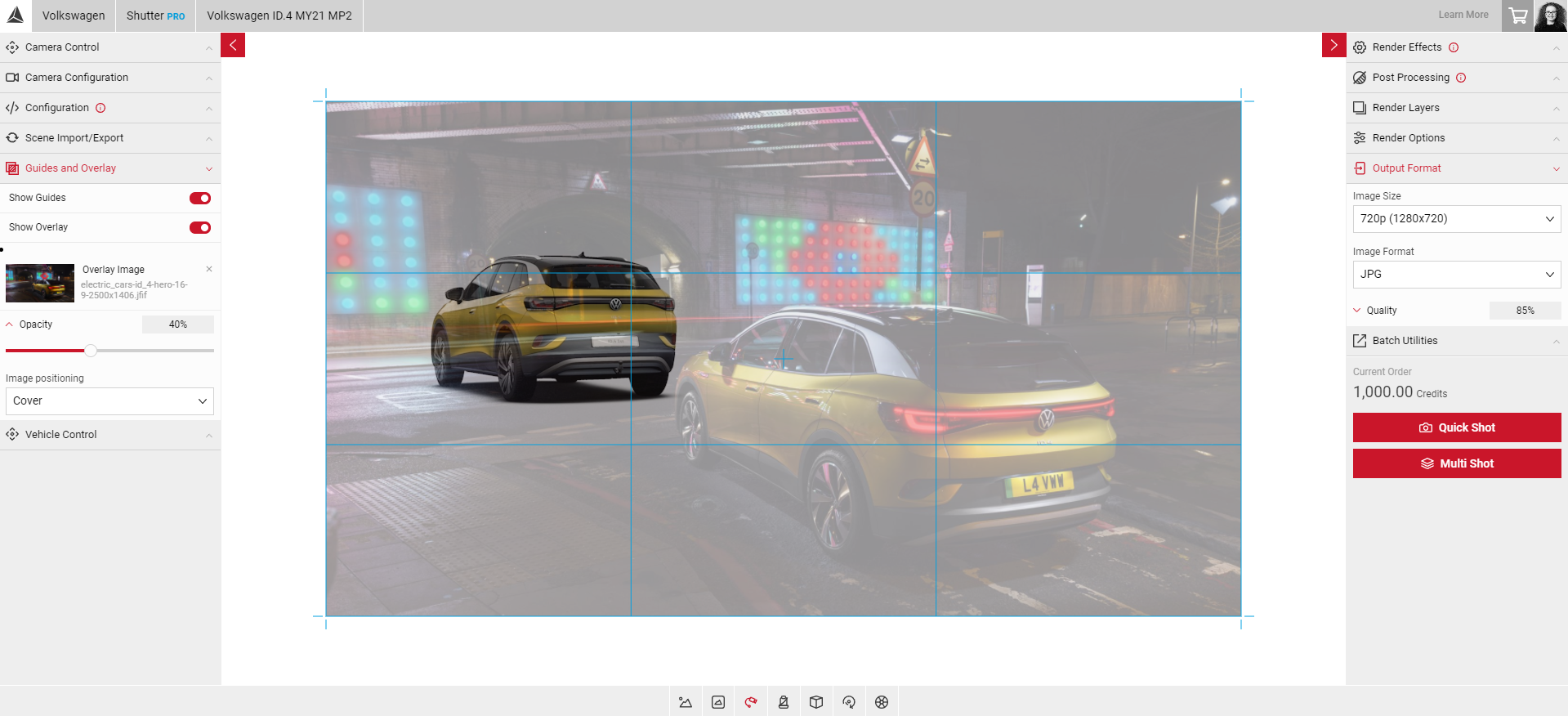Click the Multi Shot button
Viewport: 1568px width, 716px height.
tap(1457, 463)
